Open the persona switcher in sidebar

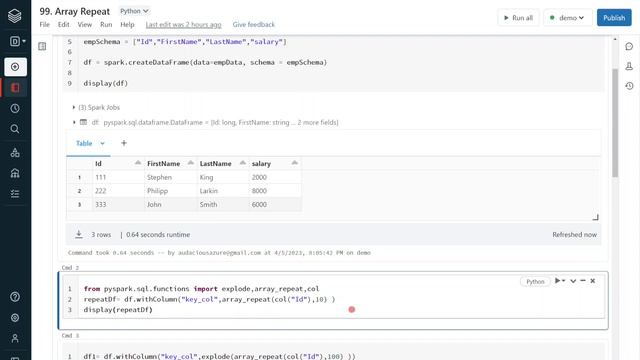(x=17, y=41)
